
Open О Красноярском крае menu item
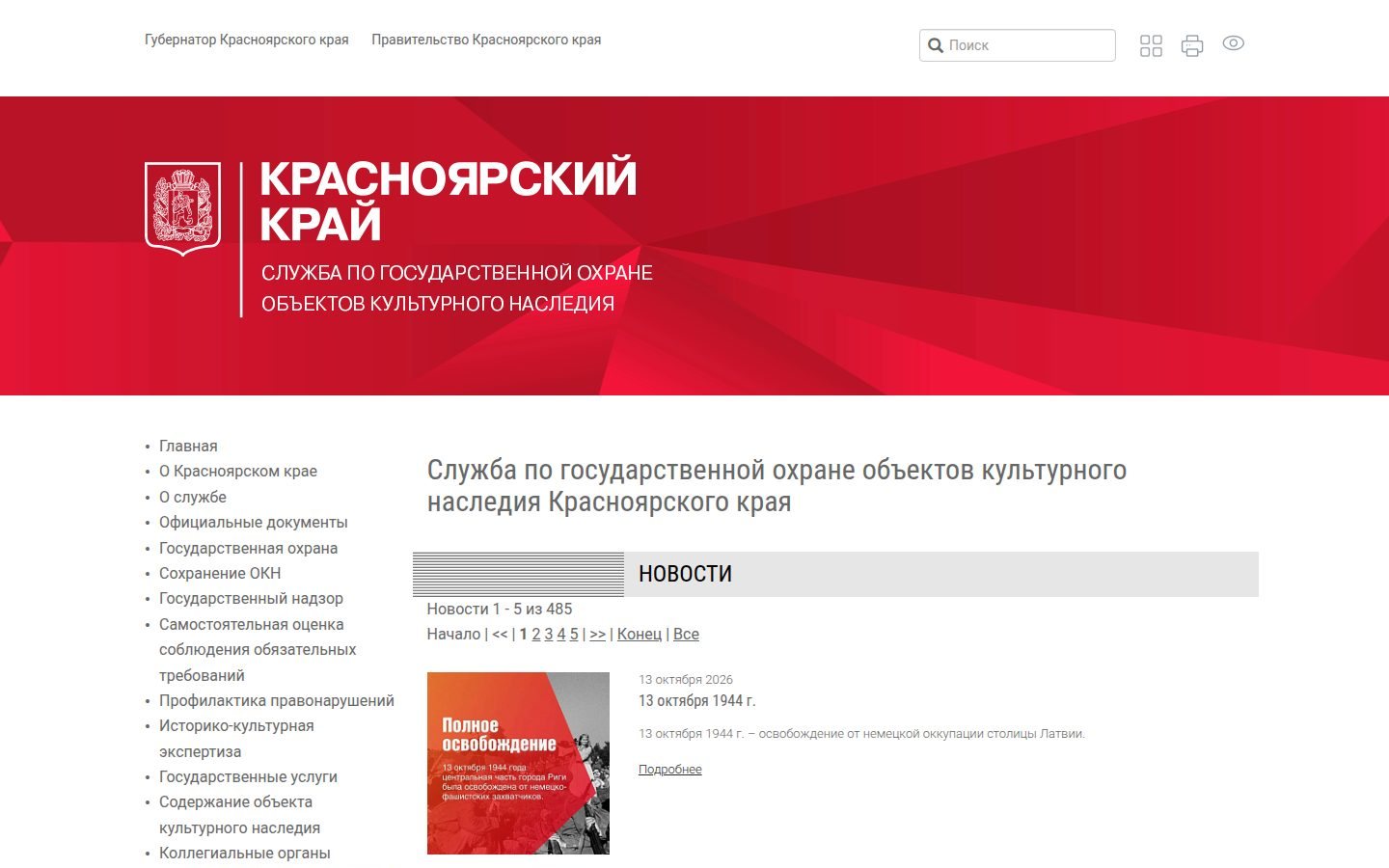(x=238, y=471)
